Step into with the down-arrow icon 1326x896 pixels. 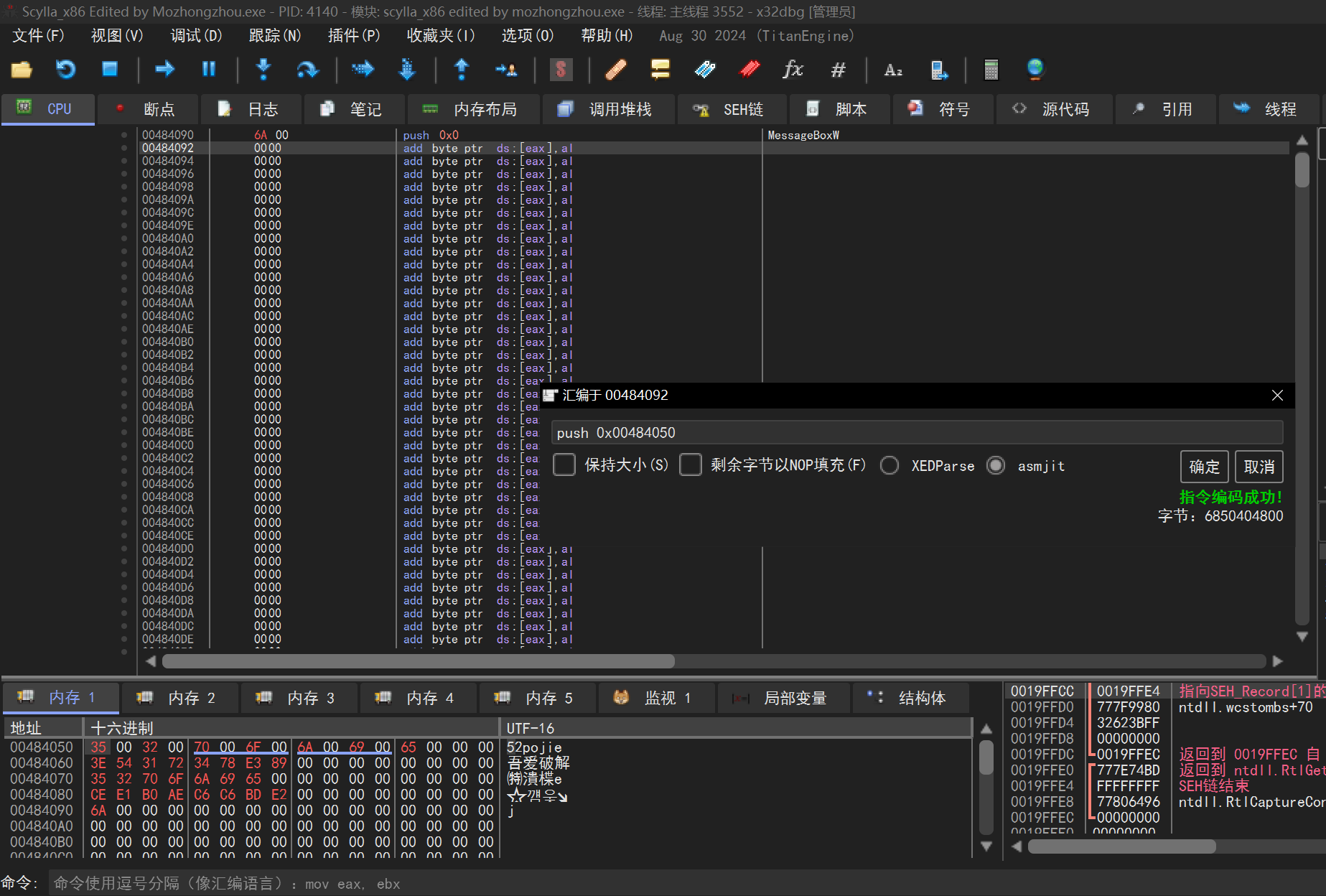pos(263,70)
